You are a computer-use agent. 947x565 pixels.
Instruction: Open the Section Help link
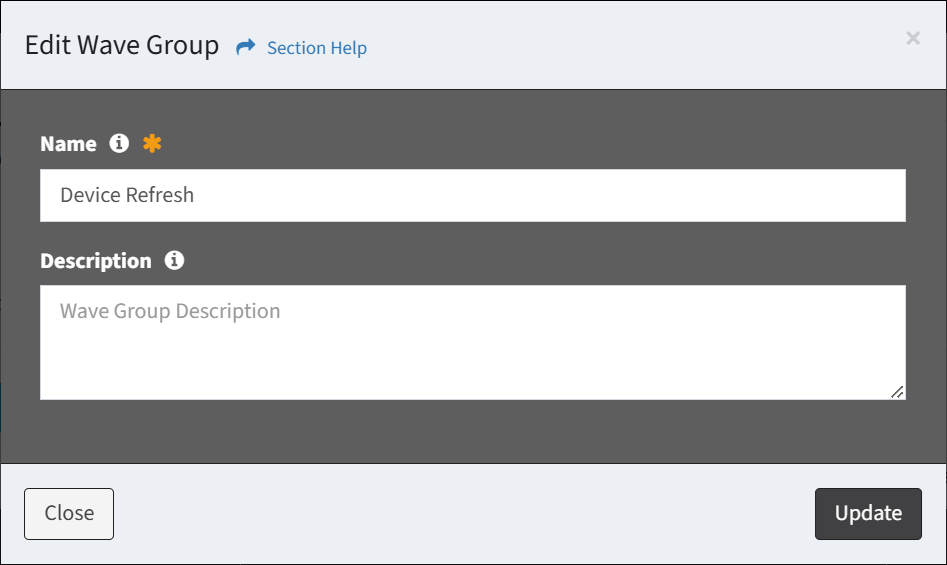[316, 48]
